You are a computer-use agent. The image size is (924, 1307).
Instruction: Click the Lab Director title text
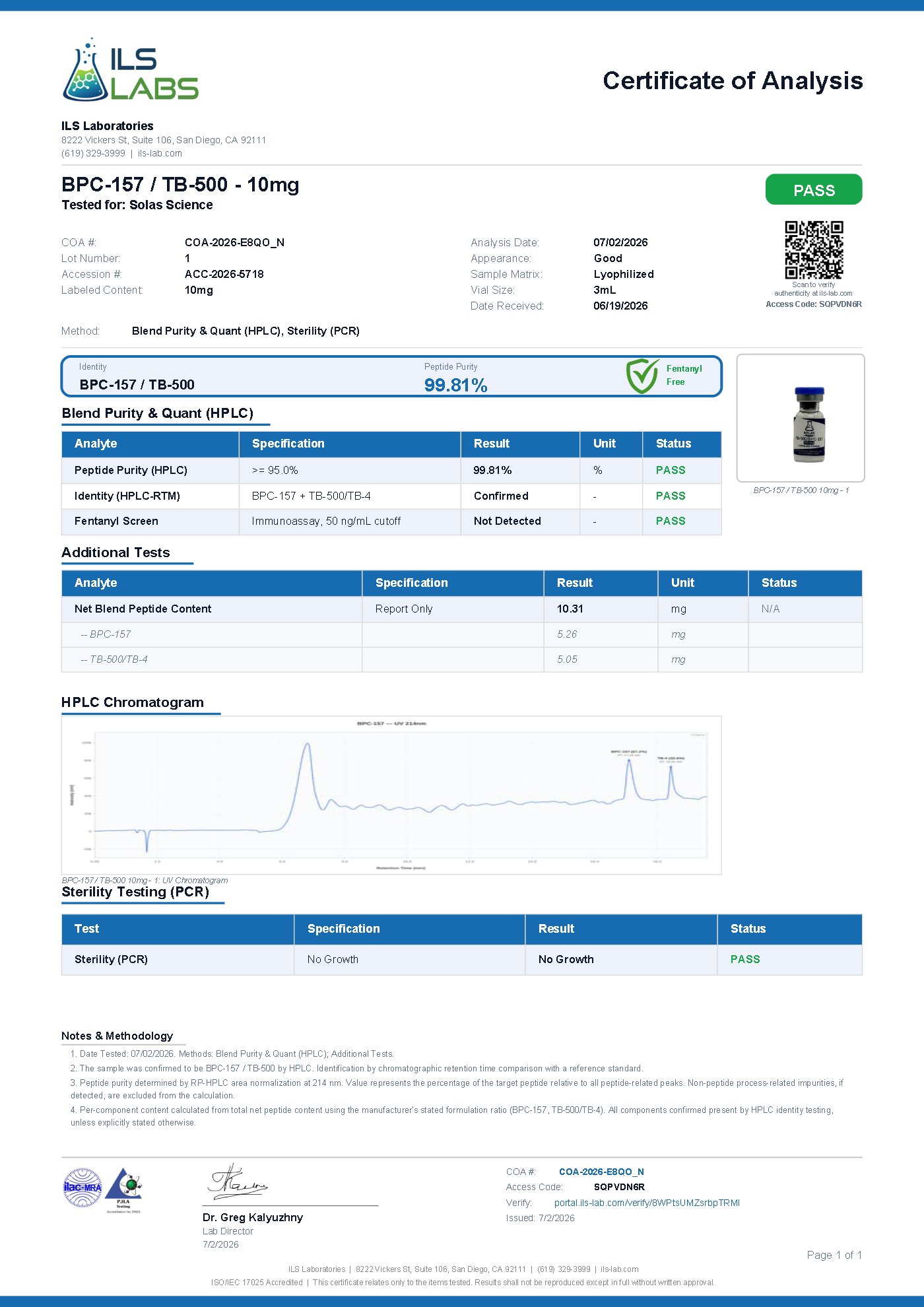click(x=228, y=1231)
